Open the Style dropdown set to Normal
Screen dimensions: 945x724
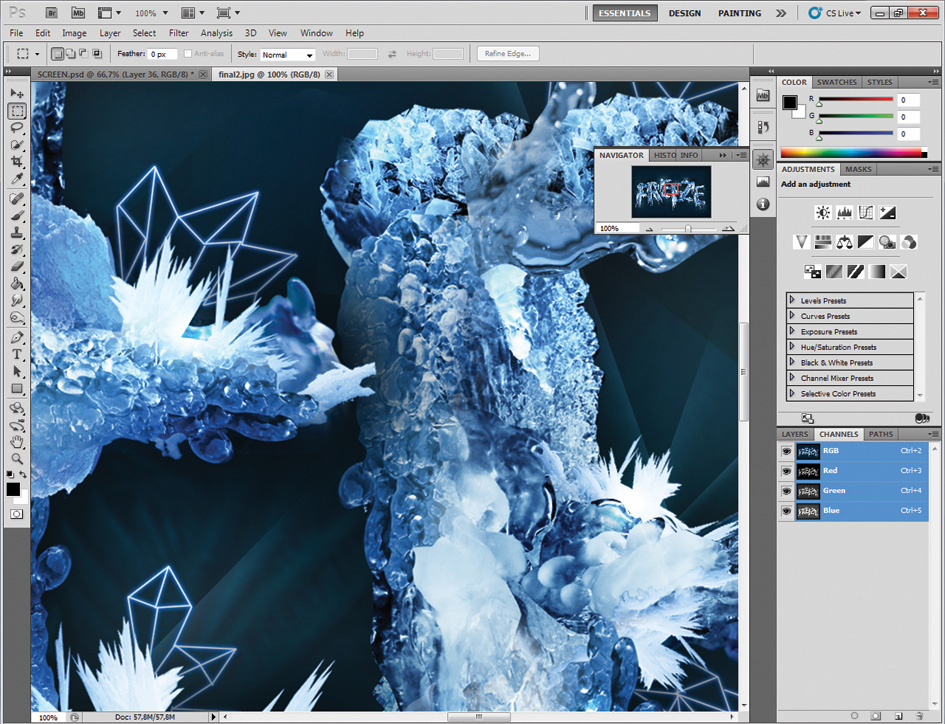(x=288, y=54)
